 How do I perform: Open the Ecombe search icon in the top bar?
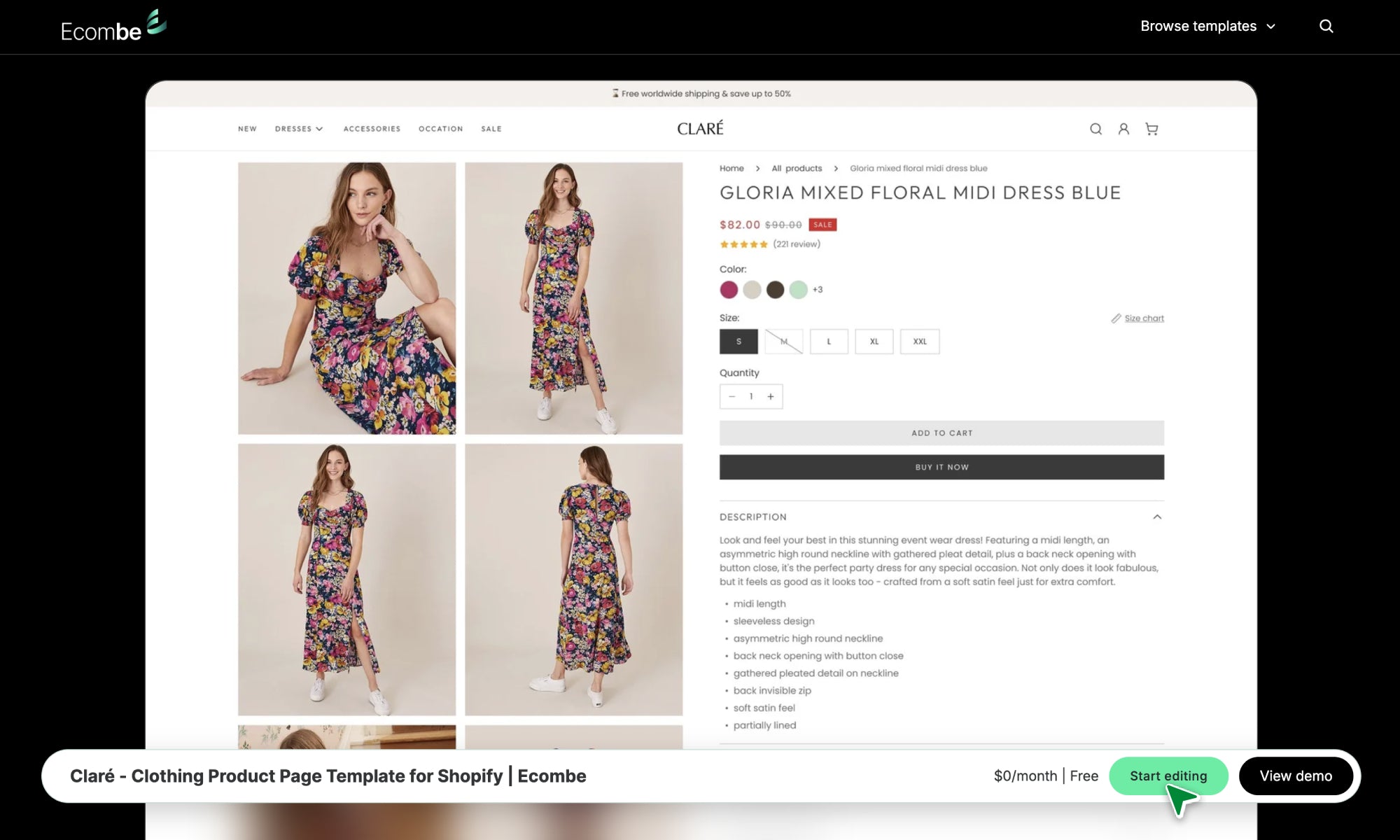point(1326,27)
